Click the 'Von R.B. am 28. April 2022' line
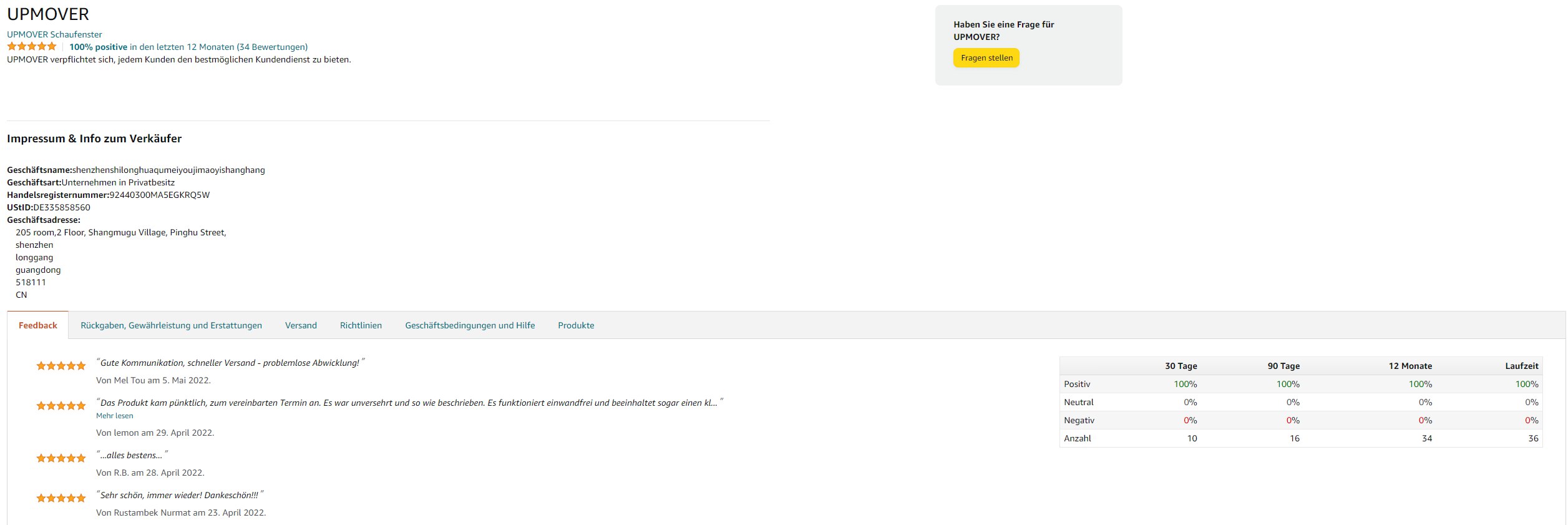This screenshot has height=525, width=1568. pyautogui.click(x=150, y=473)
